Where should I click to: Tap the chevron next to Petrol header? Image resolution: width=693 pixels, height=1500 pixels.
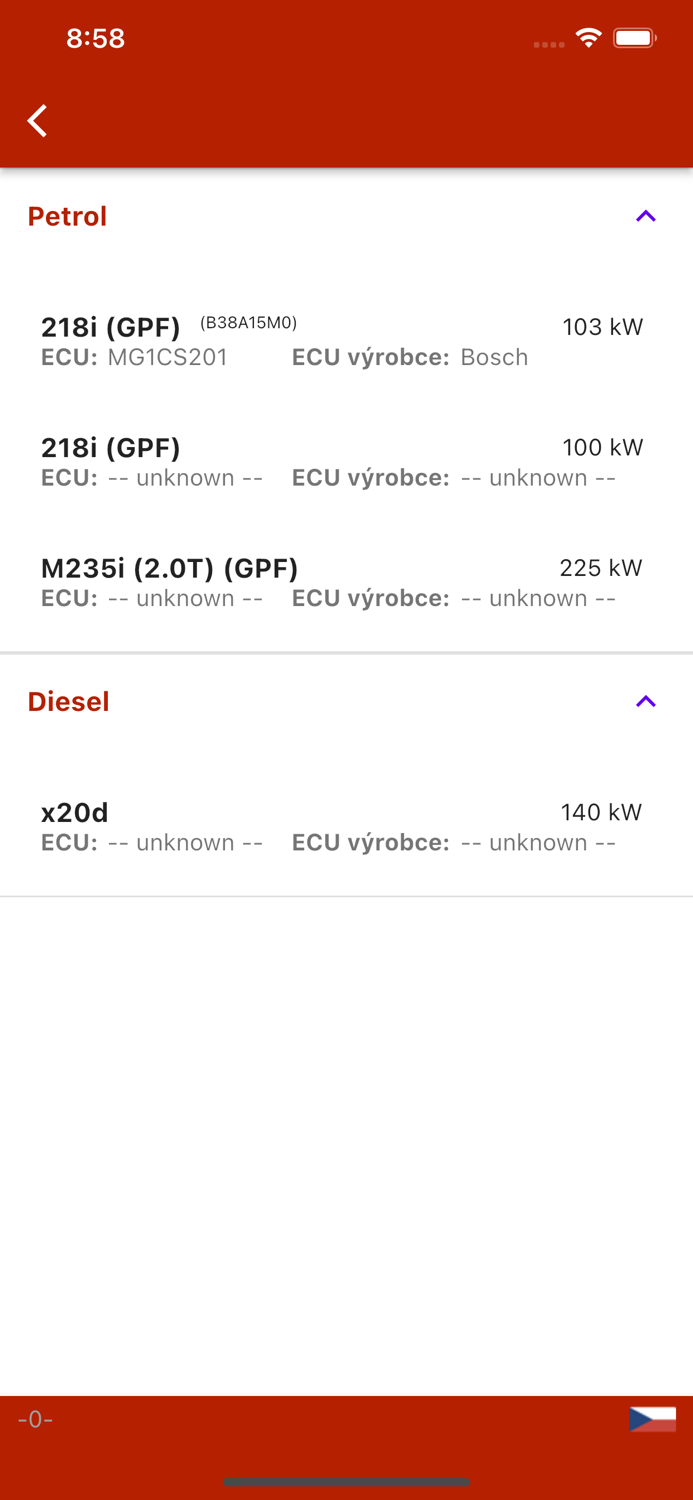point(645,215)
